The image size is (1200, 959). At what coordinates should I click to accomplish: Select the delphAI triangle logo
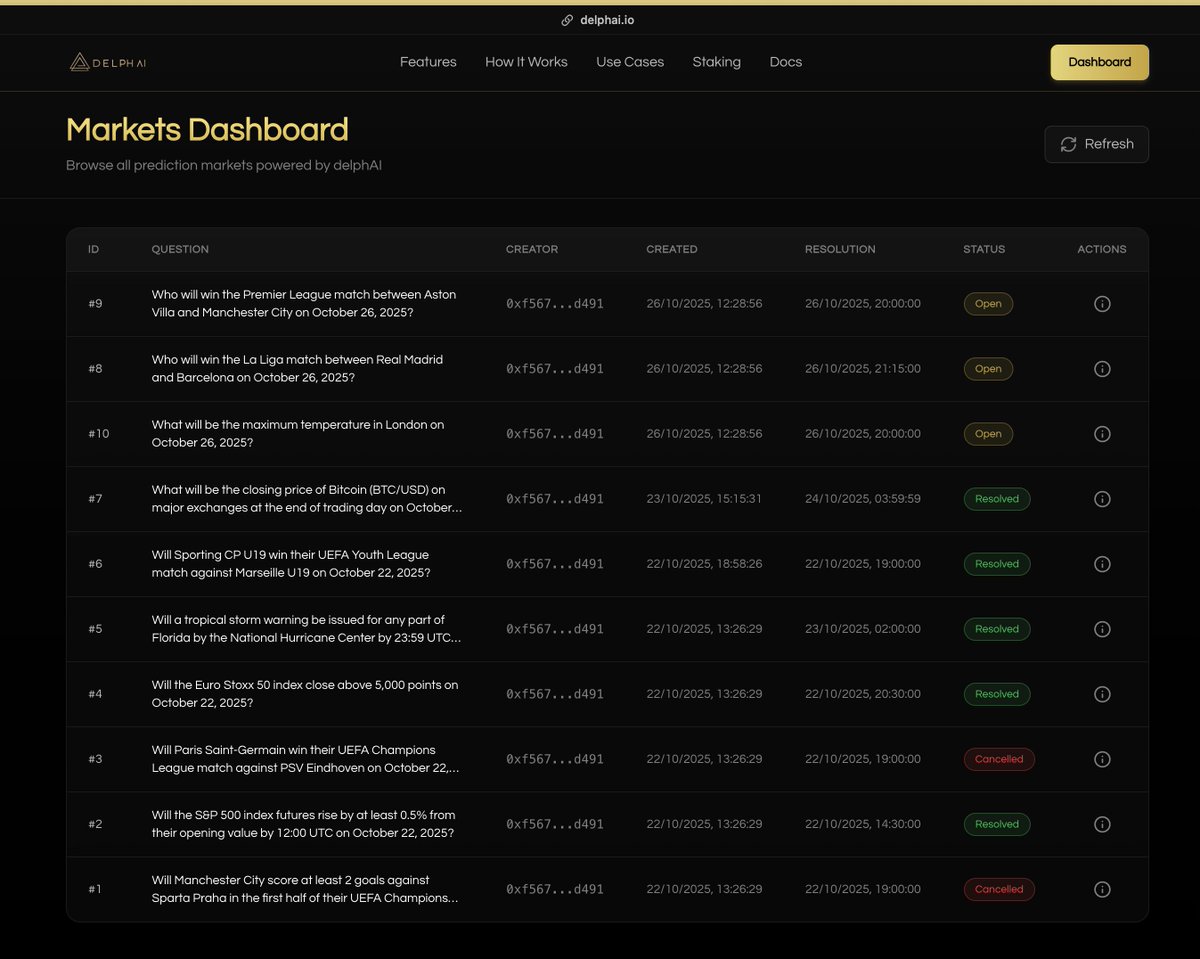coord(78,62)
